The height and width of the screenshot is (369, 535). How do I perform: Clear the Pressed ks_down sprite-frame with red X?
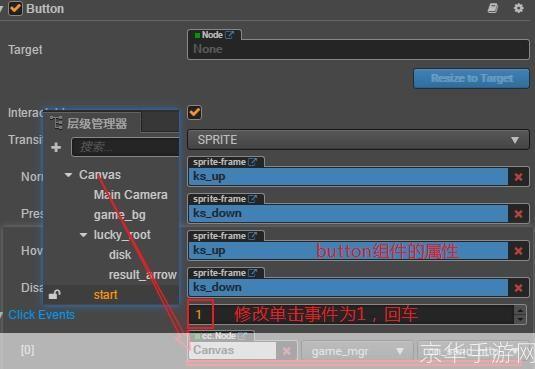(518, 214)
